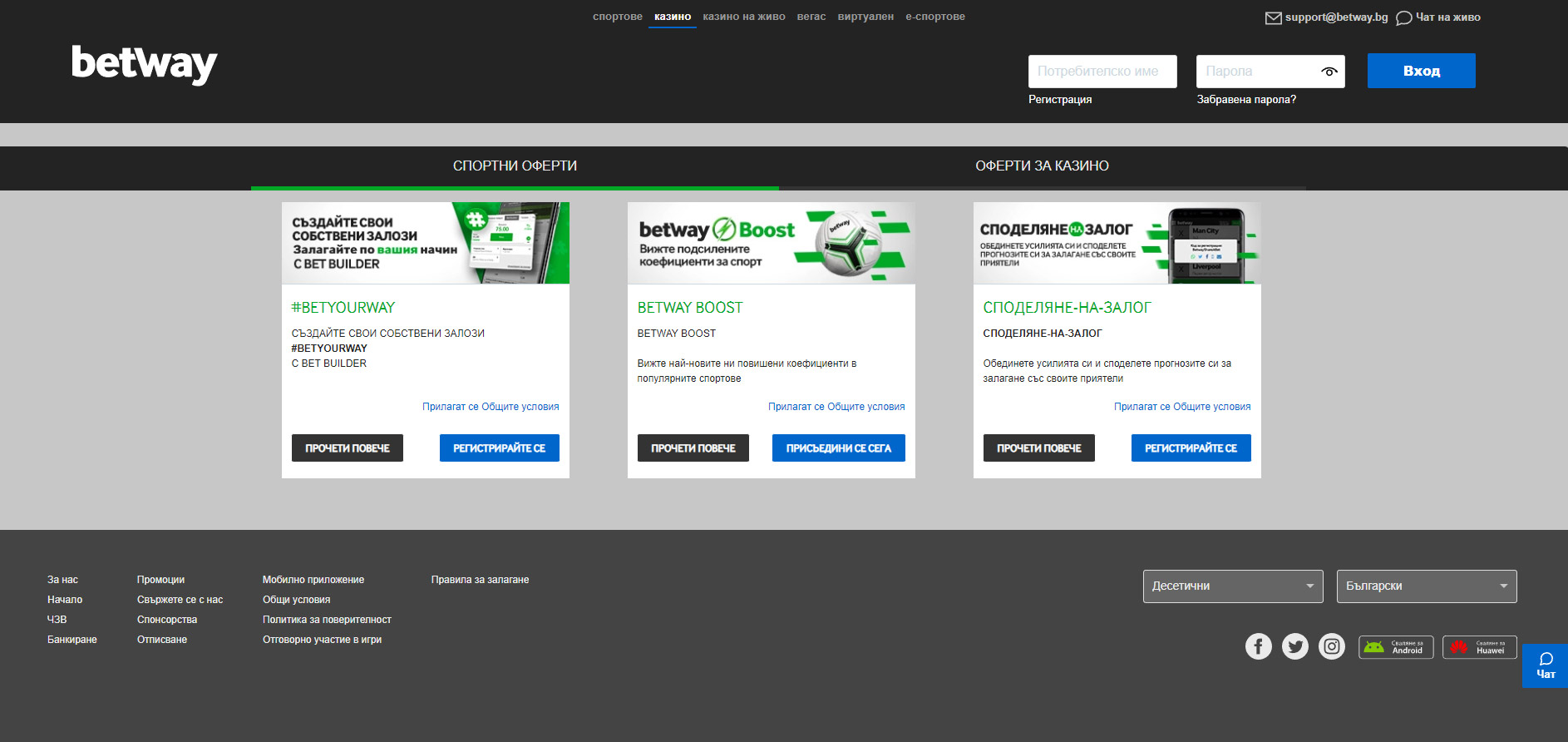Download the Huawei app badge

coord(1479,647)
